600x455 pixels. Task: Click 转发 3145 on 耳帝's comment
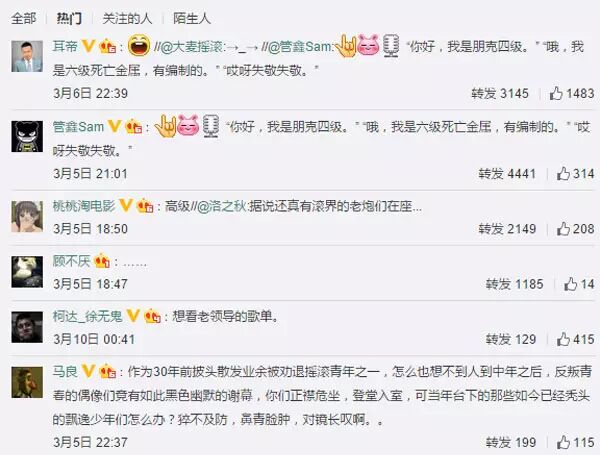pyautogui.click(x=500, y=93)
